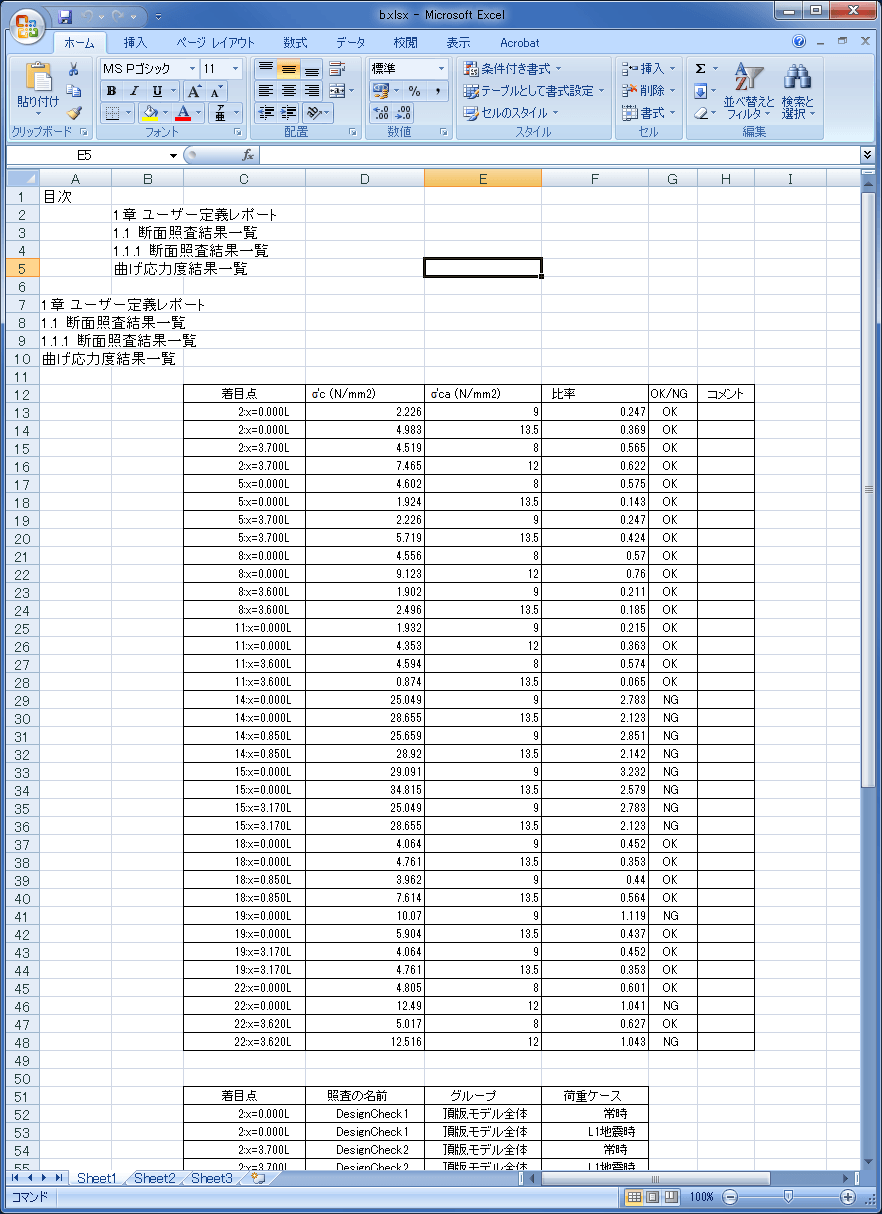
Task: Click the Decrease Decimal icon
Action: click(x=404, y=113)
